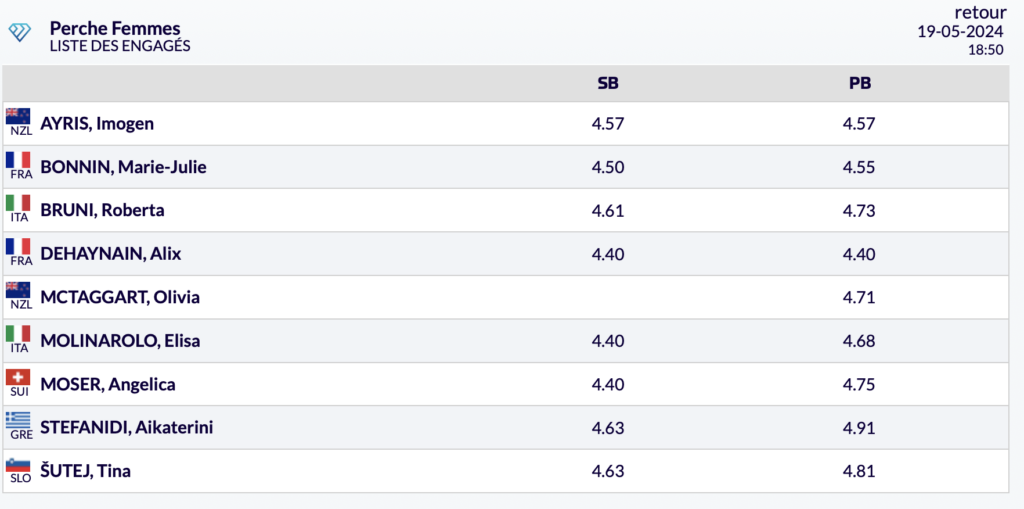
Task: Open athlete AYRIS, Imogen
Action: pyautogui.click(x=97, y=123)
